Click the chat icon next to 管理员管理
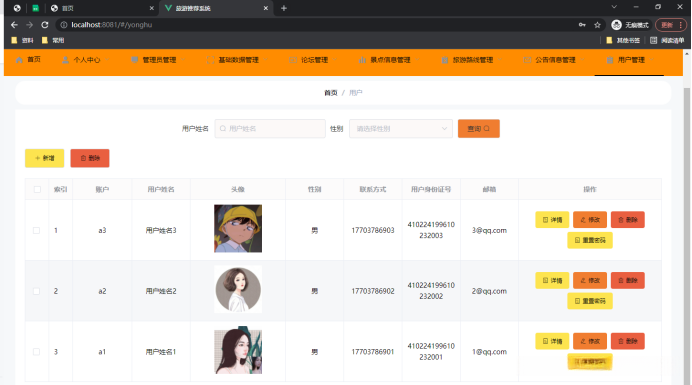 point(135,60)
